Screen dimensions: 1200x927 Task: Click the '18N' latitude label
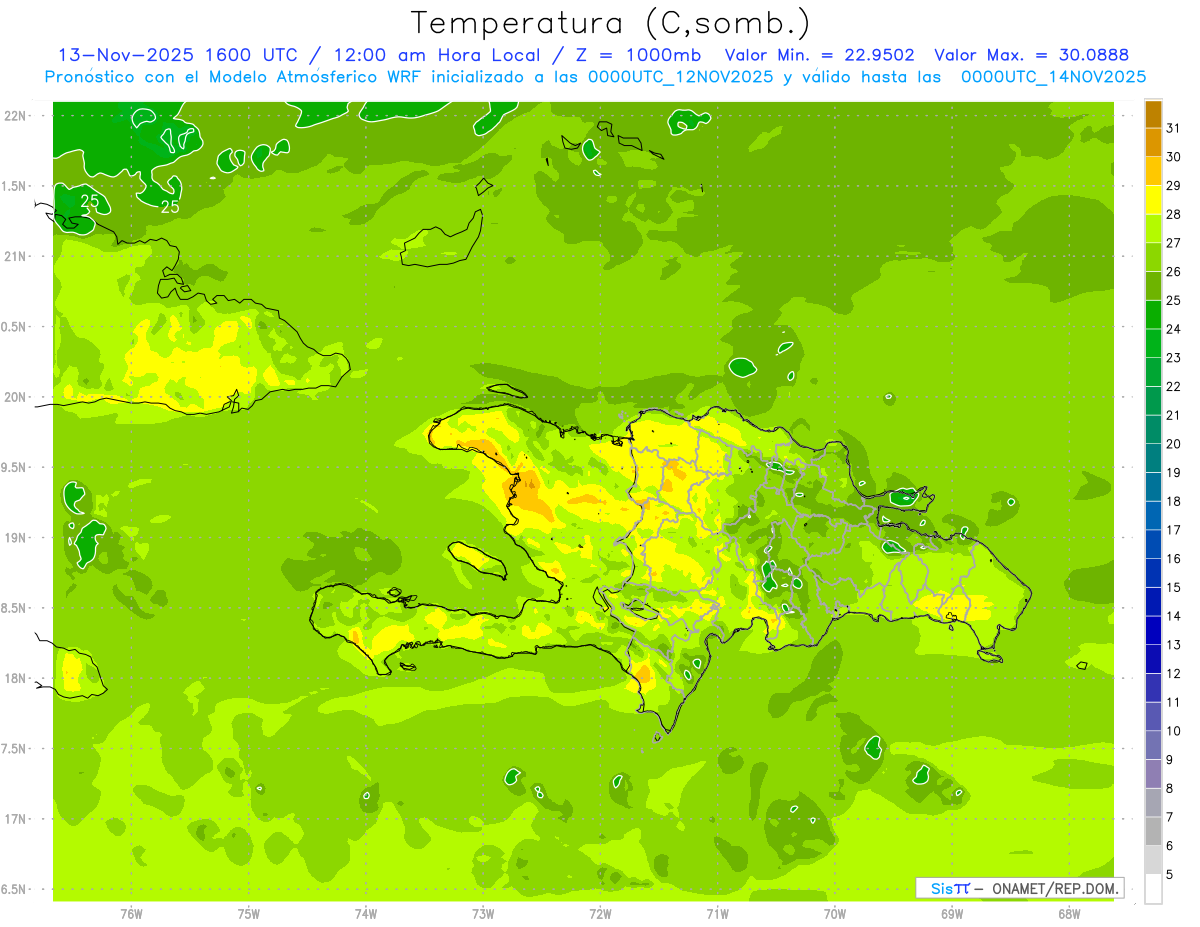pyautogui.click(x=14, y=678)
